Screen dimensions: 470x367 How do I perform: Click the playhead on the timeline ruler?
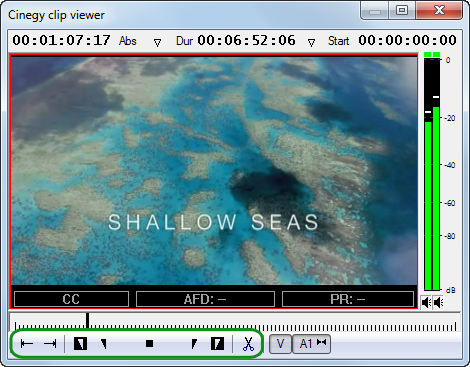pyautogui.click(x=87, y=321)
